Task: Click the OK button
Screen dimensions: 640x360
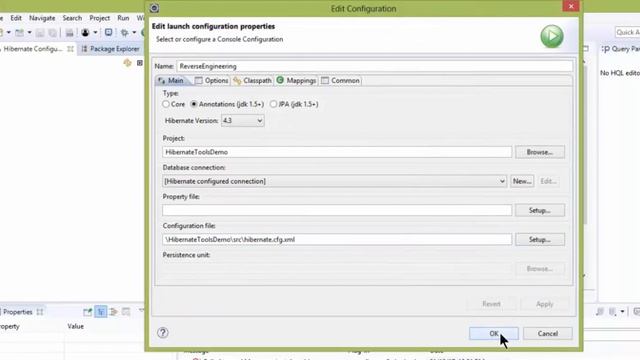Action: [x=494, y=333]
